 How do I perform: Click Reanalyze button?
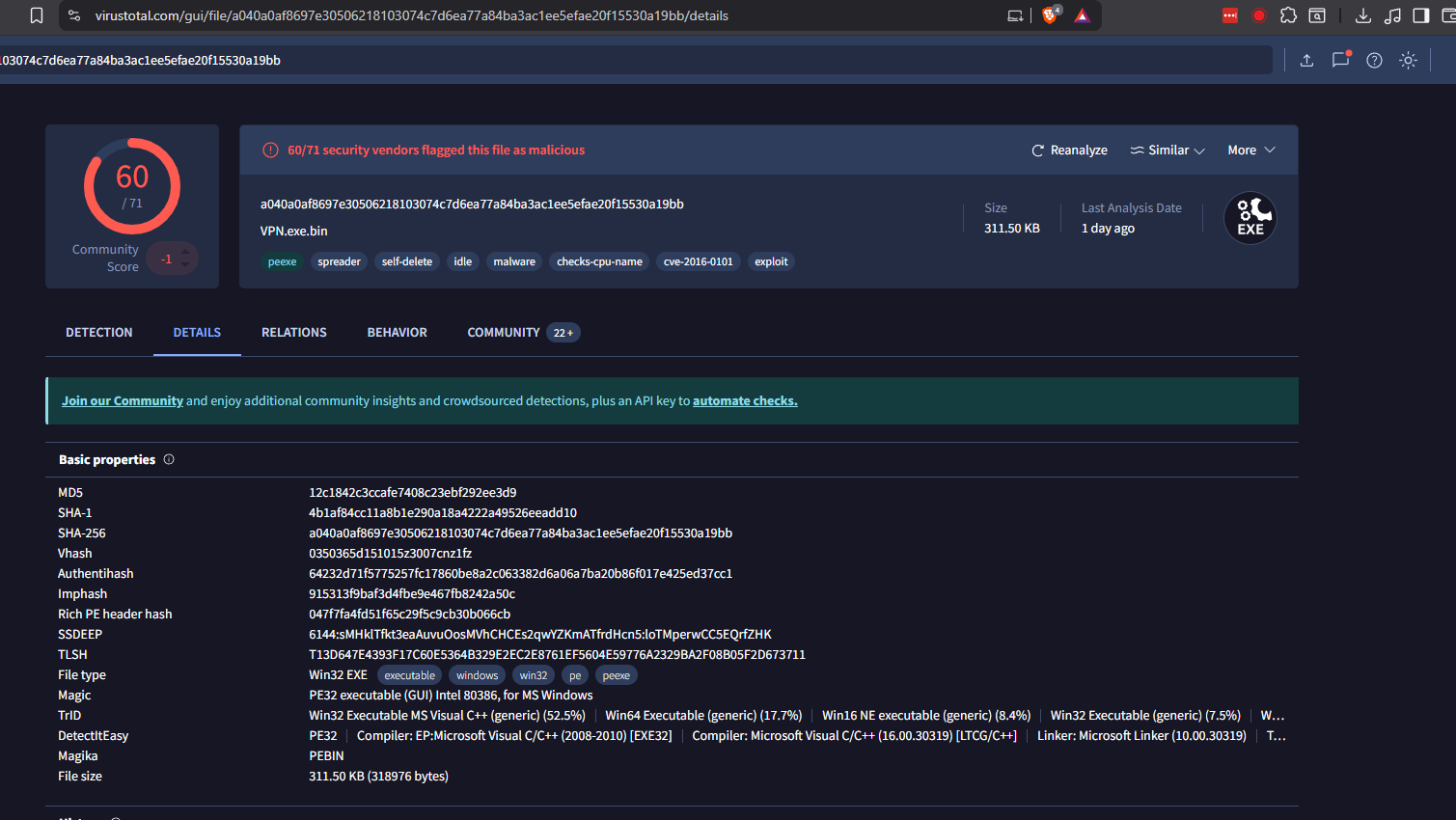click(x=1069, y=150)
